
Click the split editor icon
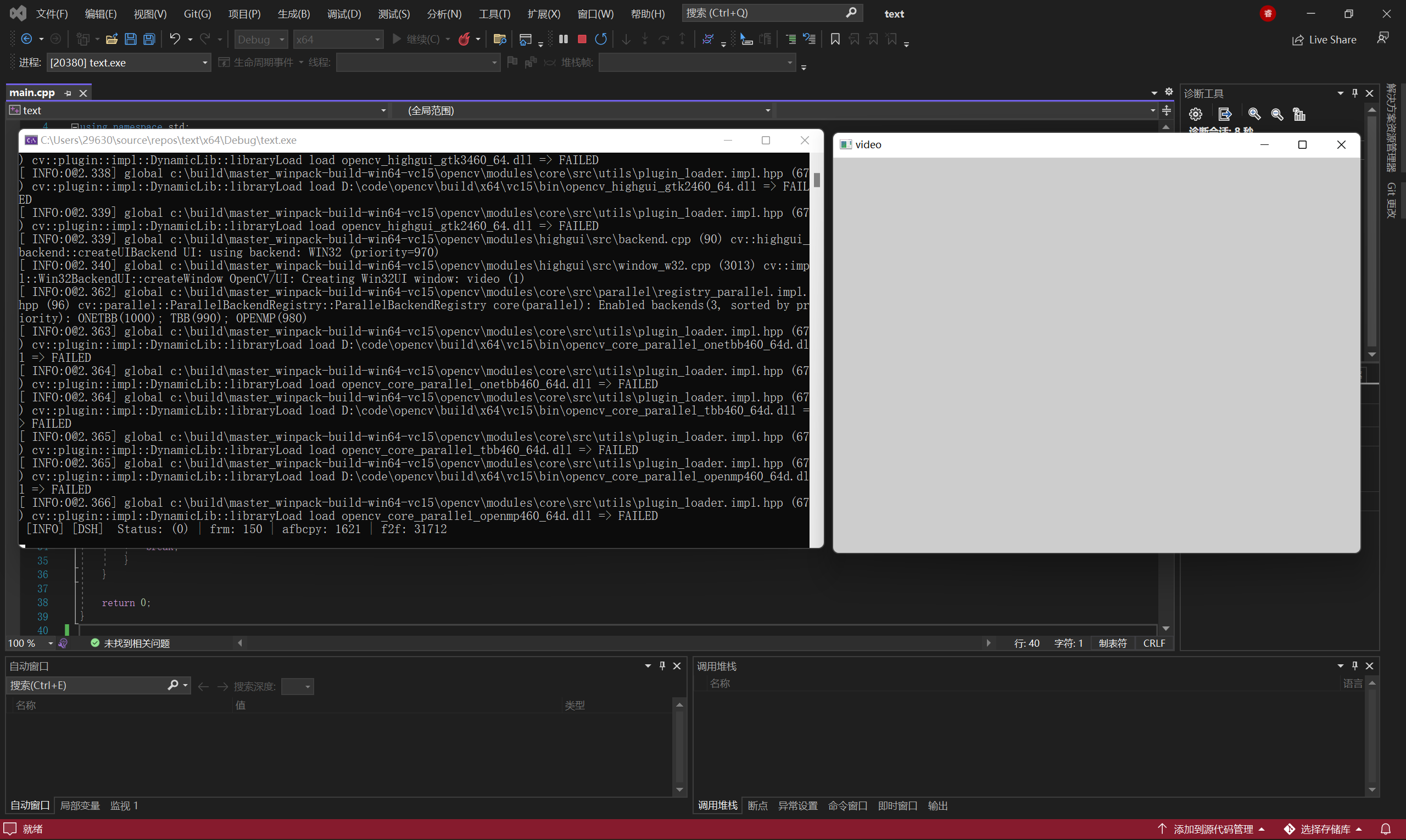(x=1167, y=110)
